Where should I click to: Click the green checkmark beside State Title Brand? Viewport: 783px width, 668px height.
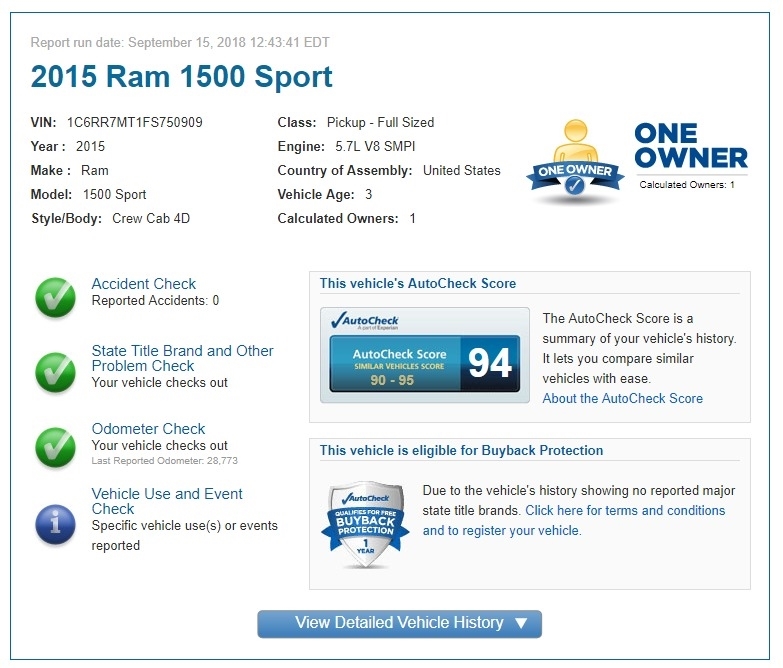(55, 371)
